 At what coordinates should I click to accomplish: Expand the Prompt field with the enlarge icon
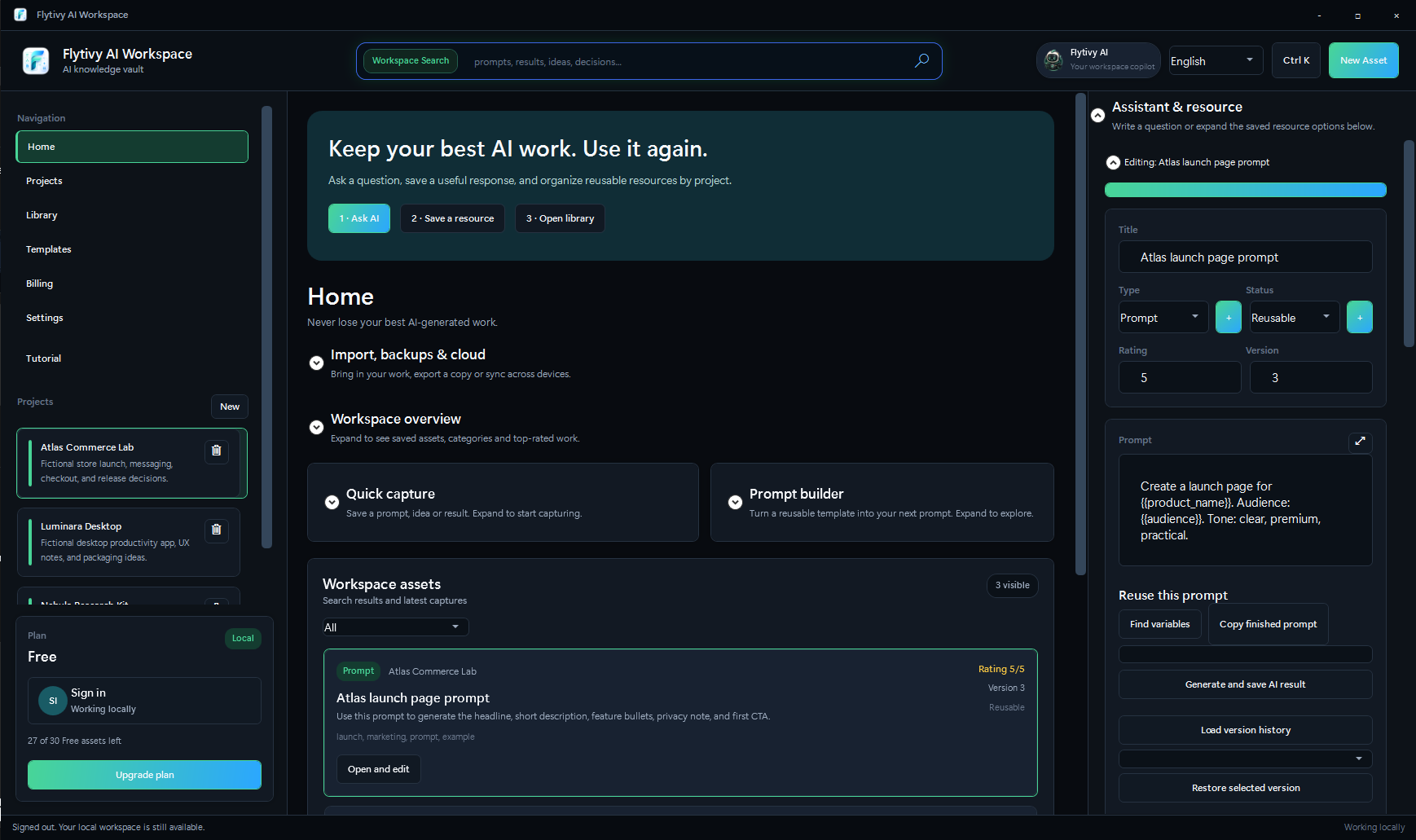(x=1360, y=441)
